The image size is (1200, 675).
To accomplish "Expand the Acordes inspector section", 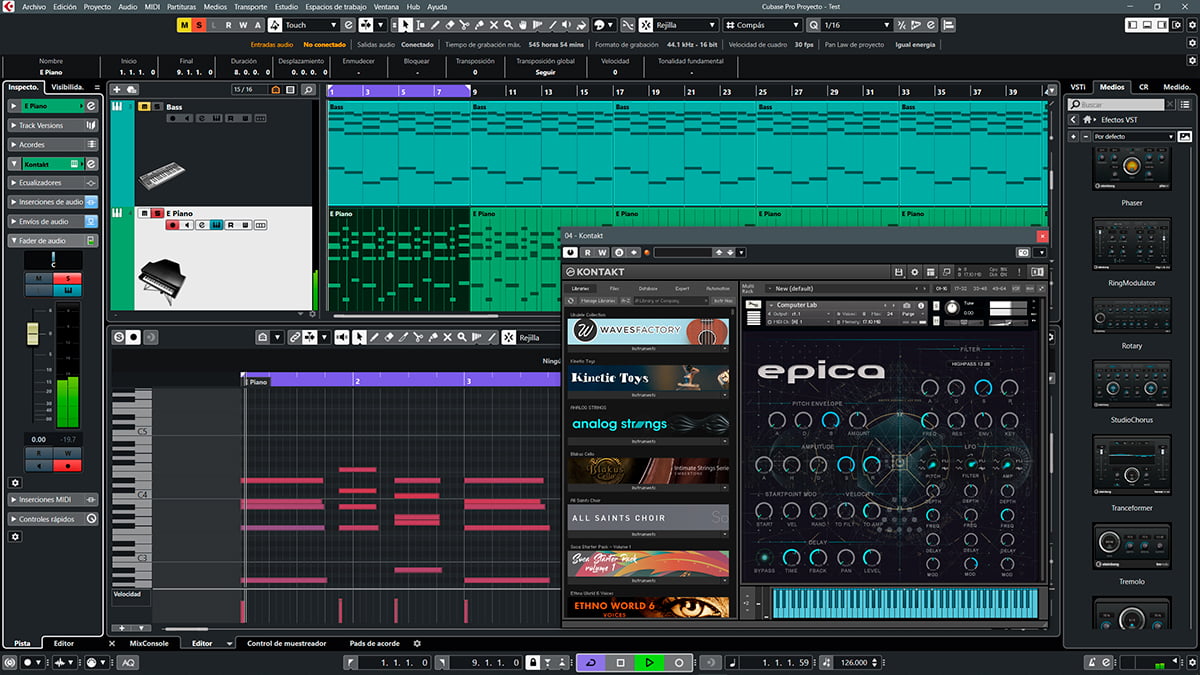I will [x=53, y=145].
